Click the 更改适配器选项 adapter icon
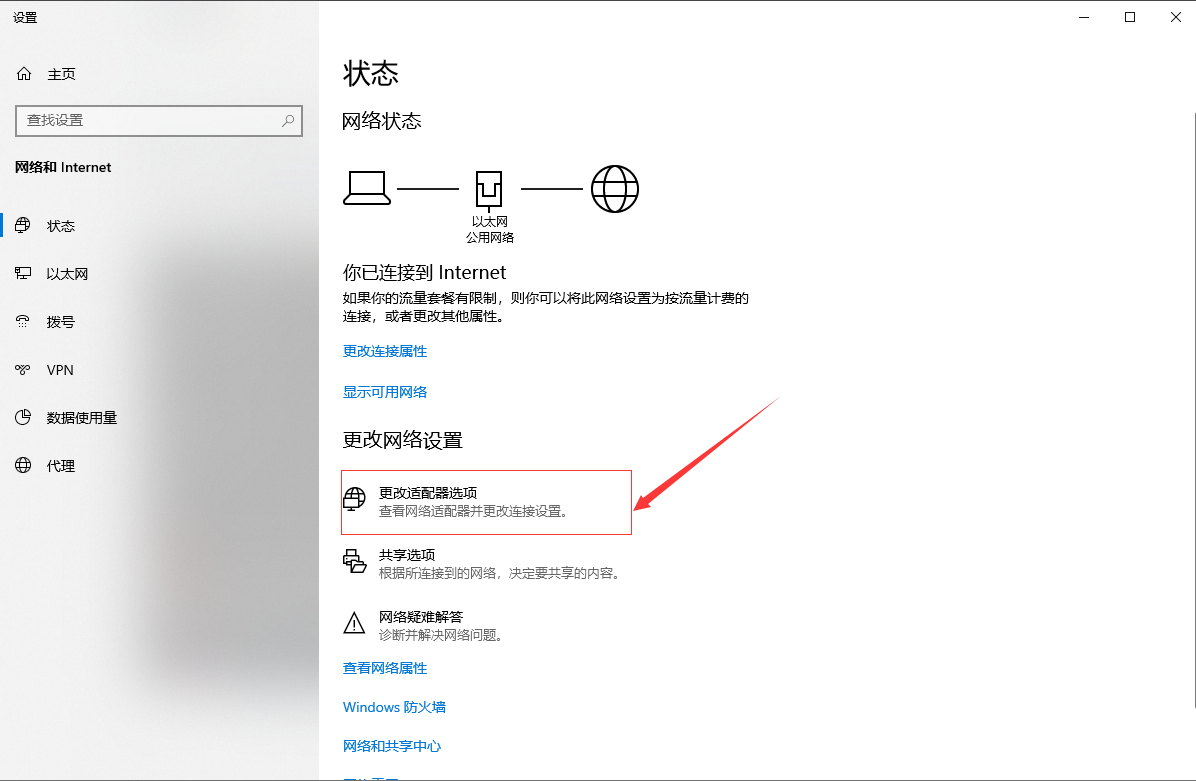 (x=354, y=500)
